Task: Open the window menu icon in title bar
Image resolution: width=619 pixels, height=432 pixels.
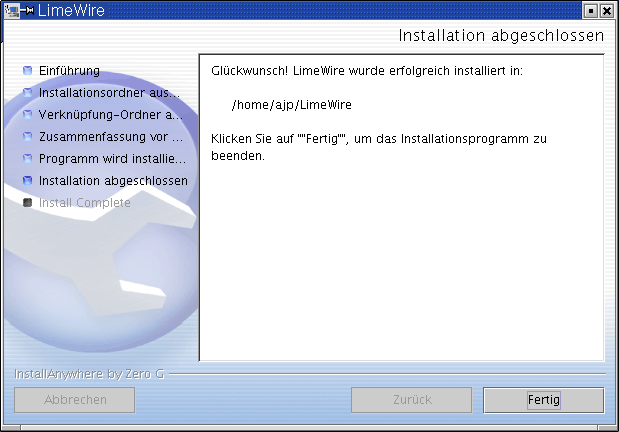Action: tap(11, 10)
